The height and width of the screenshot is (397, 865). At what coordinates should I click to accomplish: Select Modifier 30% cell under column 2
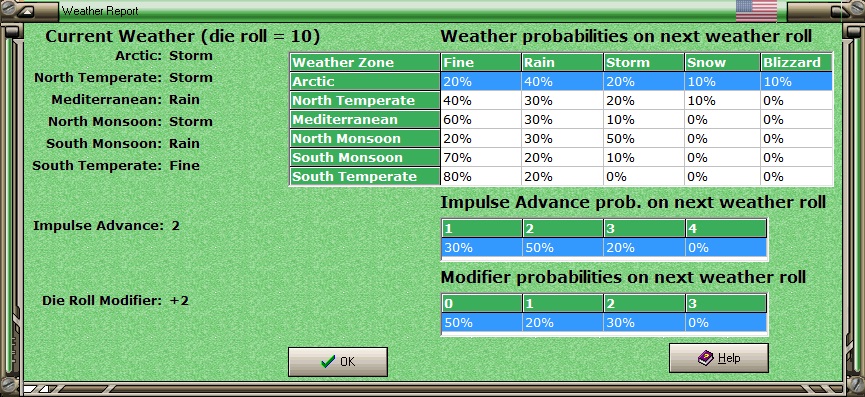(x=644, y=323)
